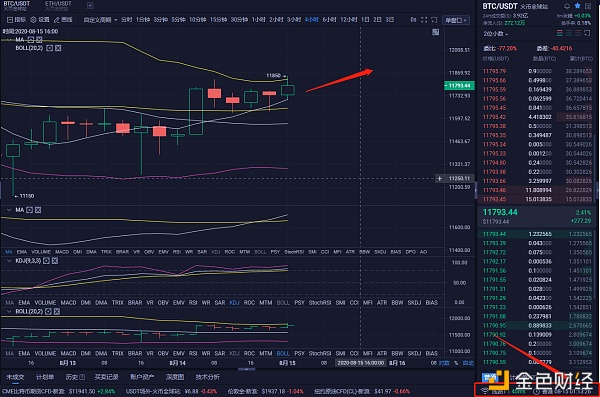Expand the 自定义周期 custom period dropdown

100,20
